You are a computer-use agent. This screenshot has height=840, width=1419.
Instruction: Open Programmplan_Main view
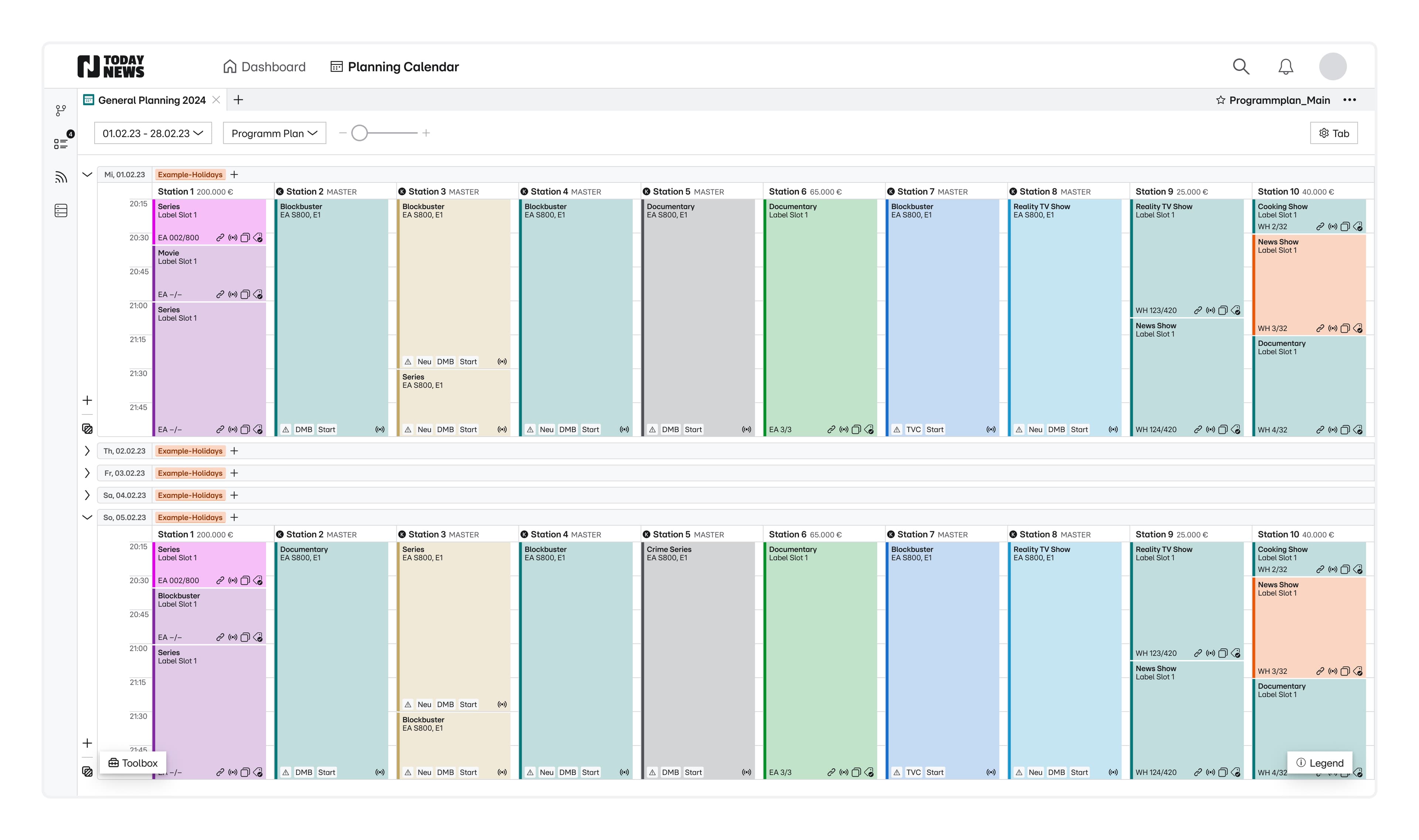pos(1279,100)
